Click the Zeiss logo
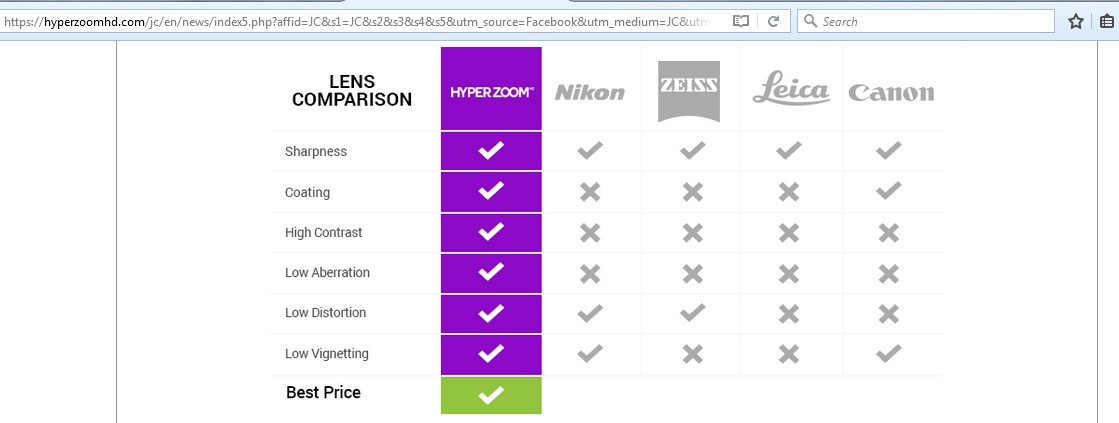The image size is (1119, 423). coord(689,91)
